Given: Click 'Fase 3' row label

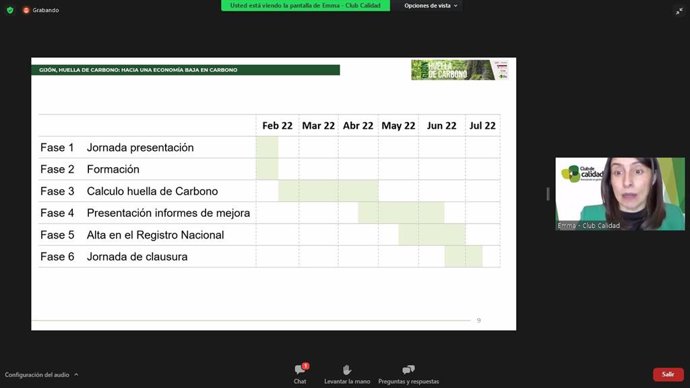Looking at the screenshot, I should point(57,191).
